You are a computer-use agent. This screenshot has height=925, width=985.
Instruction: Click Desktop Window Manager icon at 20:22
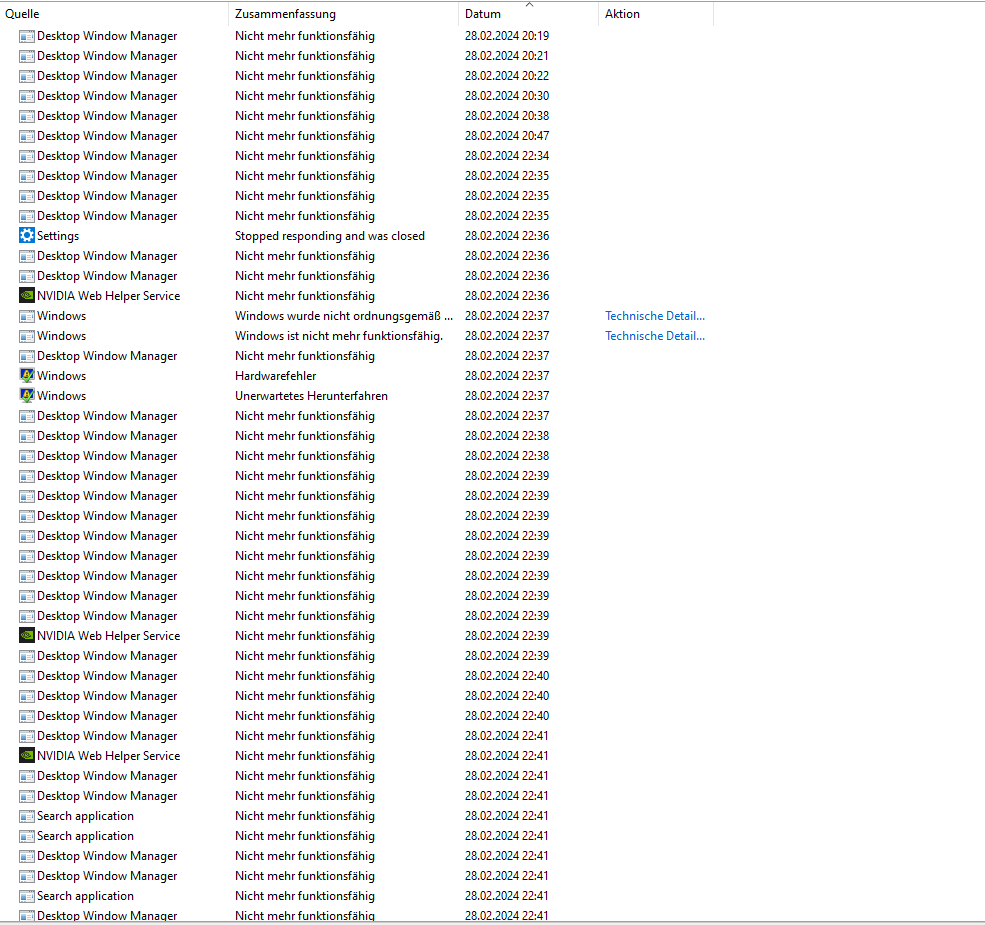pos(26,77)
